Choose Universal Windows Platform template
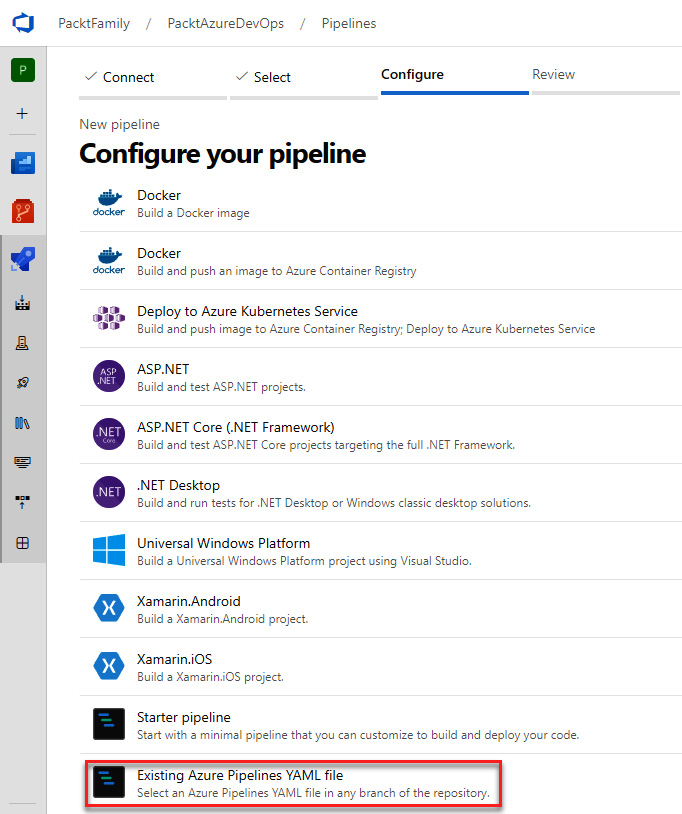This screenshot has width=682, height=814. [380, 551]
